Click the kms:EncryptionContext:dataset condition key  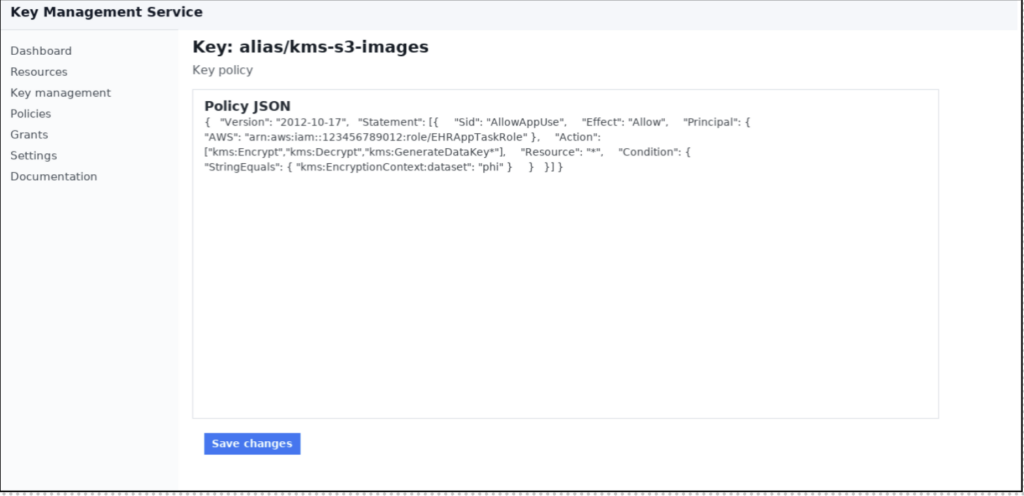(383, 167)
